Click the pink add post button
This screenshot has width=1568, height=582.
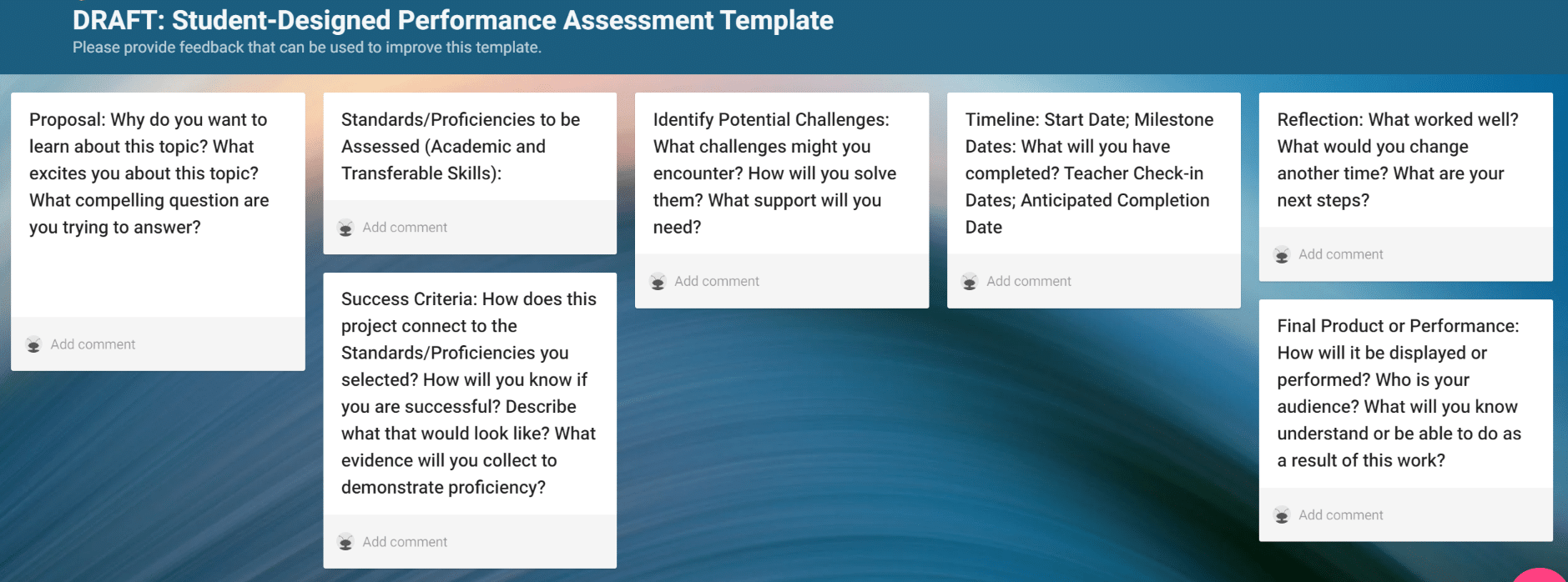[1542, 575]
